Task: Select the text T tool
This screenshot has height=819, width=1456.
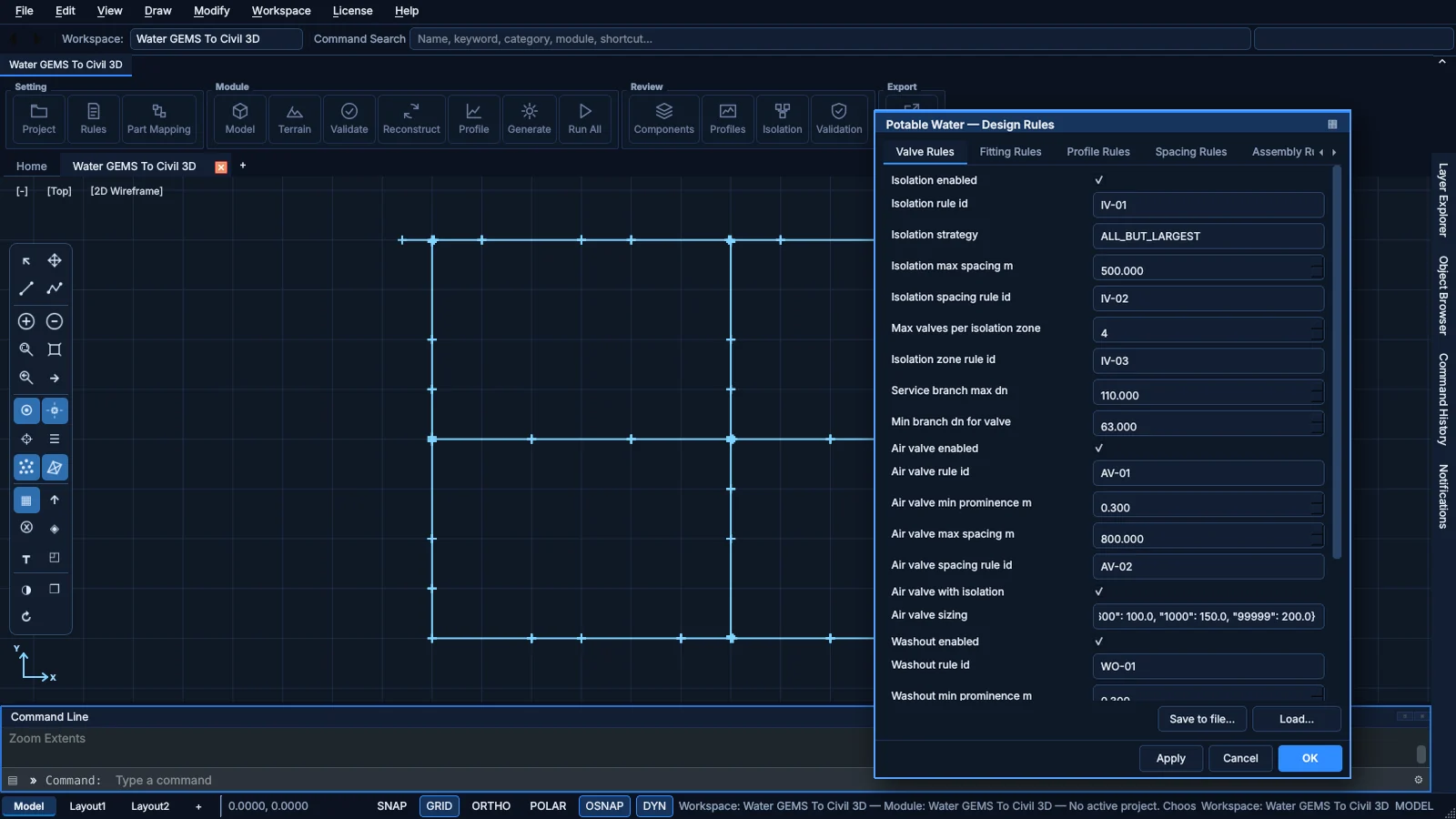Action: pyautogui.click(x=26, y=559)
